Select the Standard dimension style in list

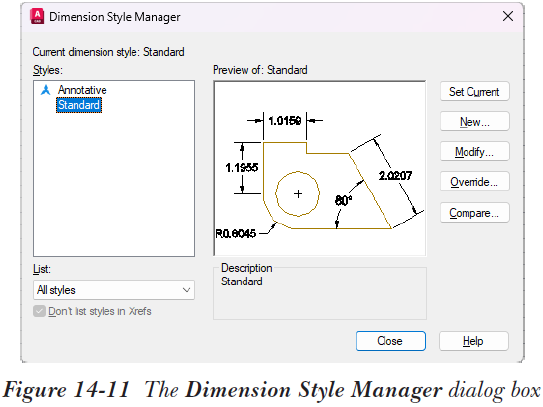tap(79, 105)
